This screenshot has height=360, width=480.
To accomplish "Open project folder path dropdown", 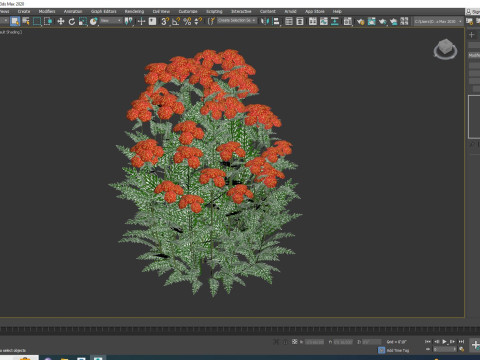I will click(x=438, y=21).
